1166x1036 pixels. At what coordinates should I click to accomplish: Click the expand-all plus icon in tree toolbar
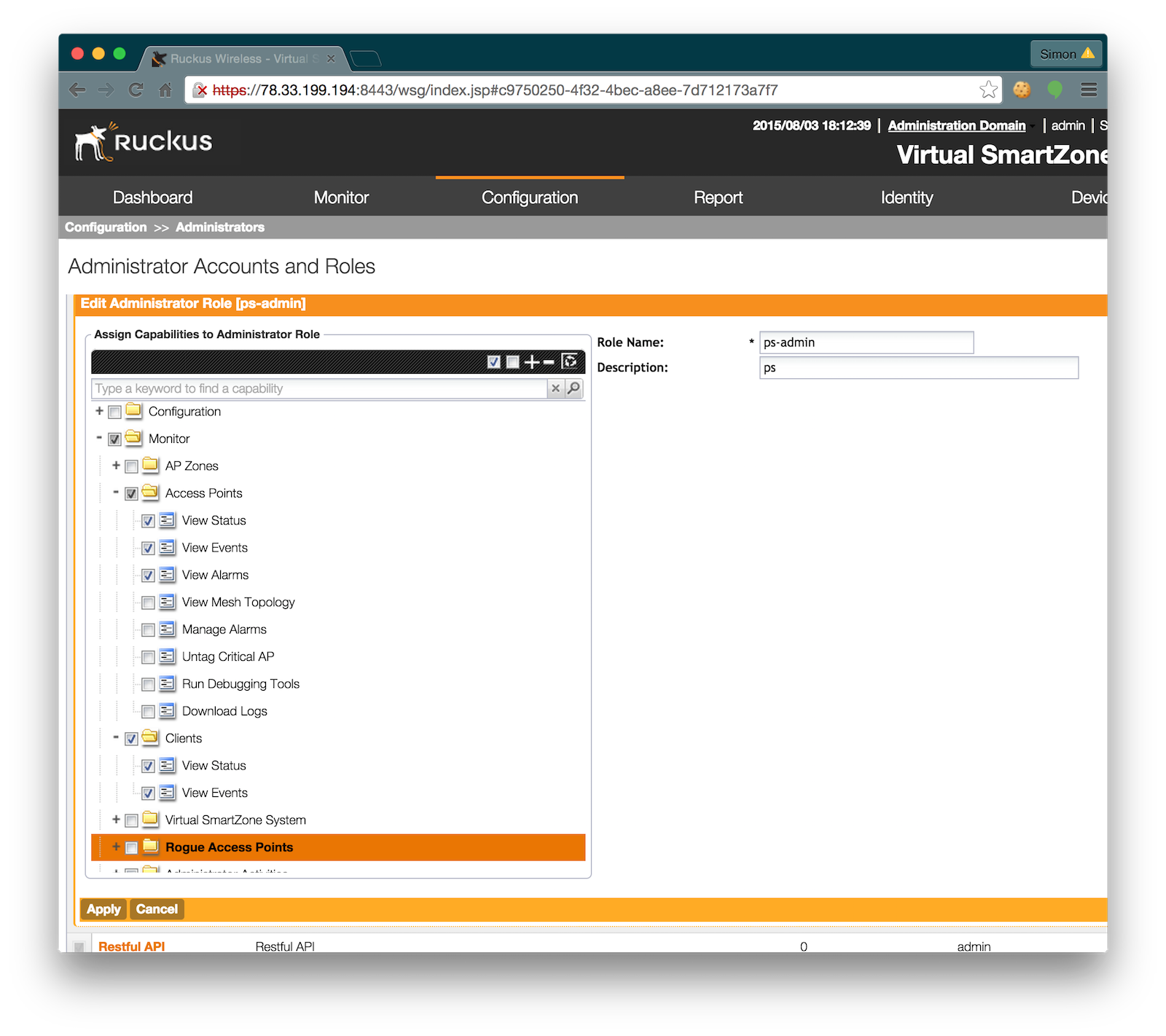(x=532, y=362)
